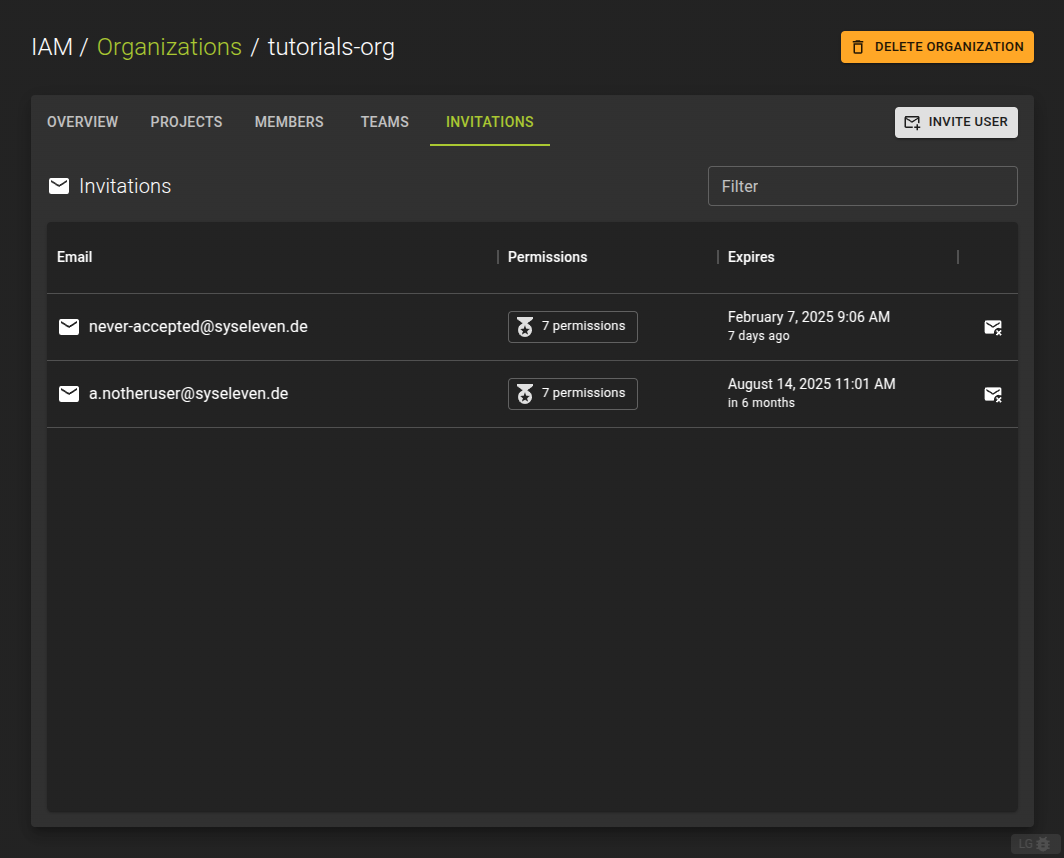Open 7 permissions badge for never-accepted row
Viewport: 1064px width, 858px height.
[x=572, y=327]
